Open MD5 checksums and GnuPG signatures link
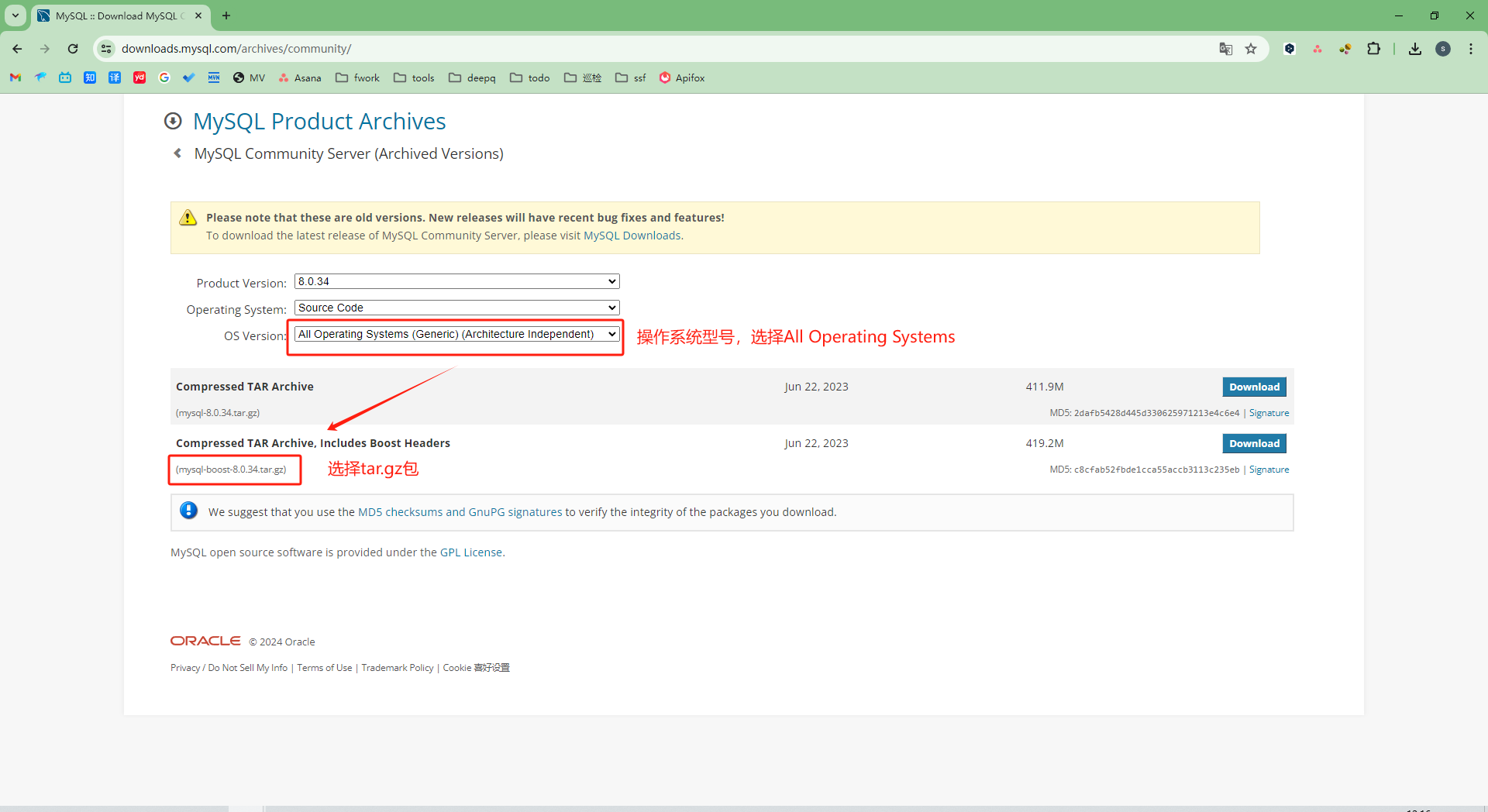Viewport: 1488px width, 812px height. pyautogui.click(x=460, y=512)
